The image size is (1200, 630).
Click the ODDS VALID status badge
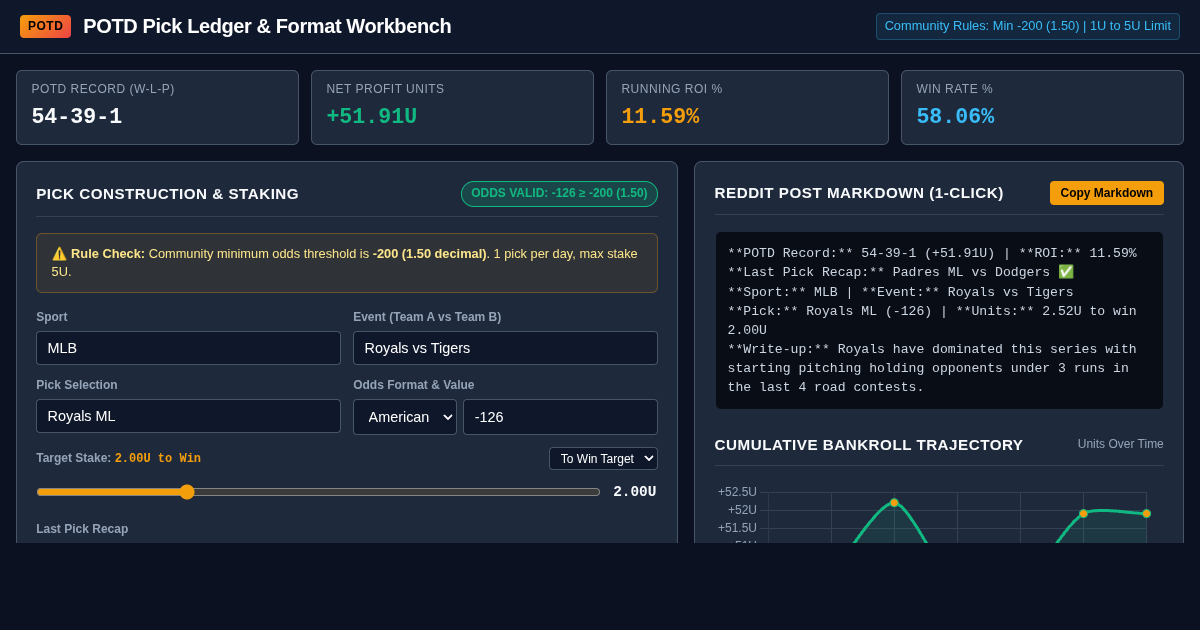coord(559,194)
